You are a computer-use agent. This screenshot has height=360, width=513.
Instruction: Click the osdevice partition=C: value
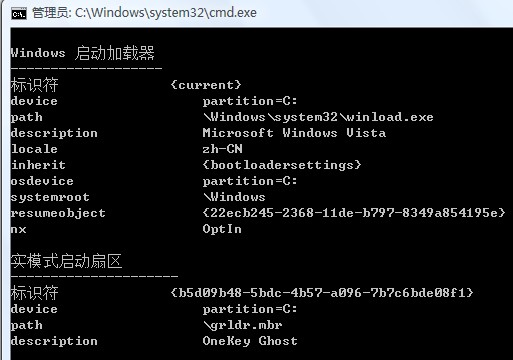(x=250, y=181)
